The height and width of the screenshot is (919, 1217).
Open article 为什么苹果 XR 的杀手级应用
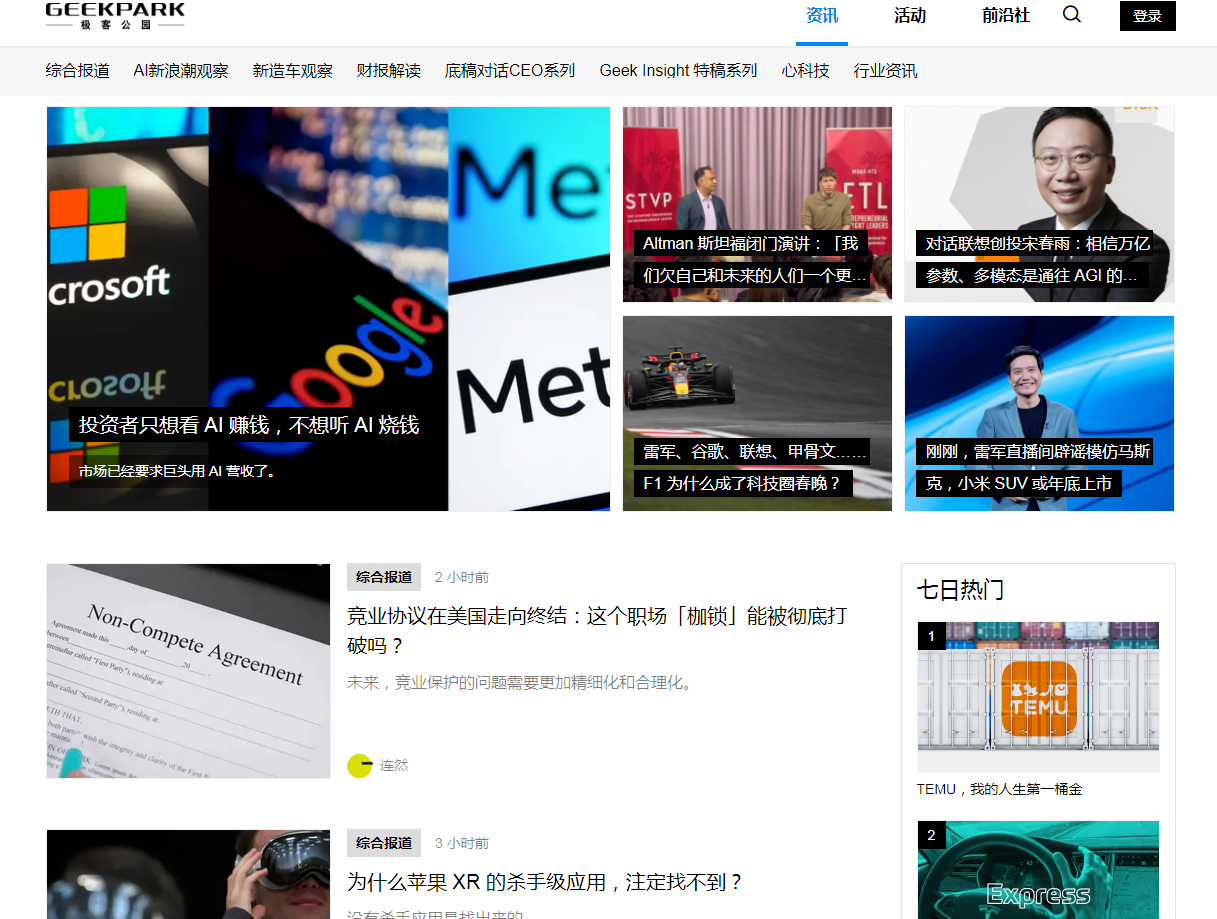(x=546, y=883)
